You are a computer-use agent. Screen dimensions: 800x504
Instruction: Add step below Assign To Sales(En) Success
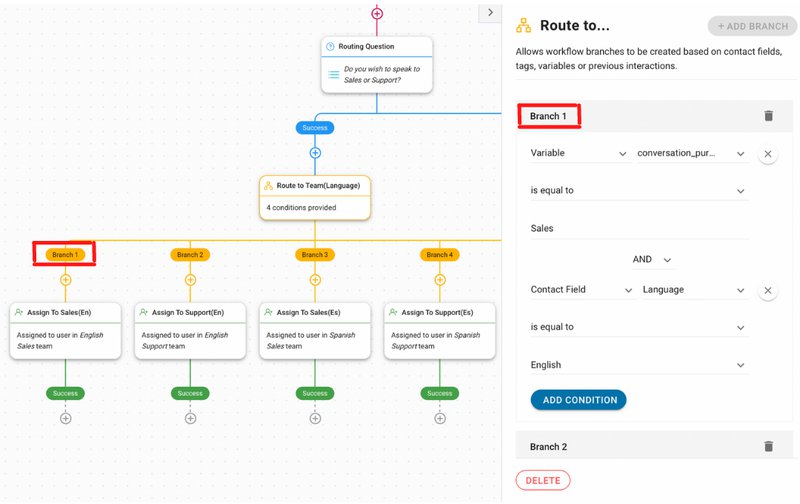point(65,418)
